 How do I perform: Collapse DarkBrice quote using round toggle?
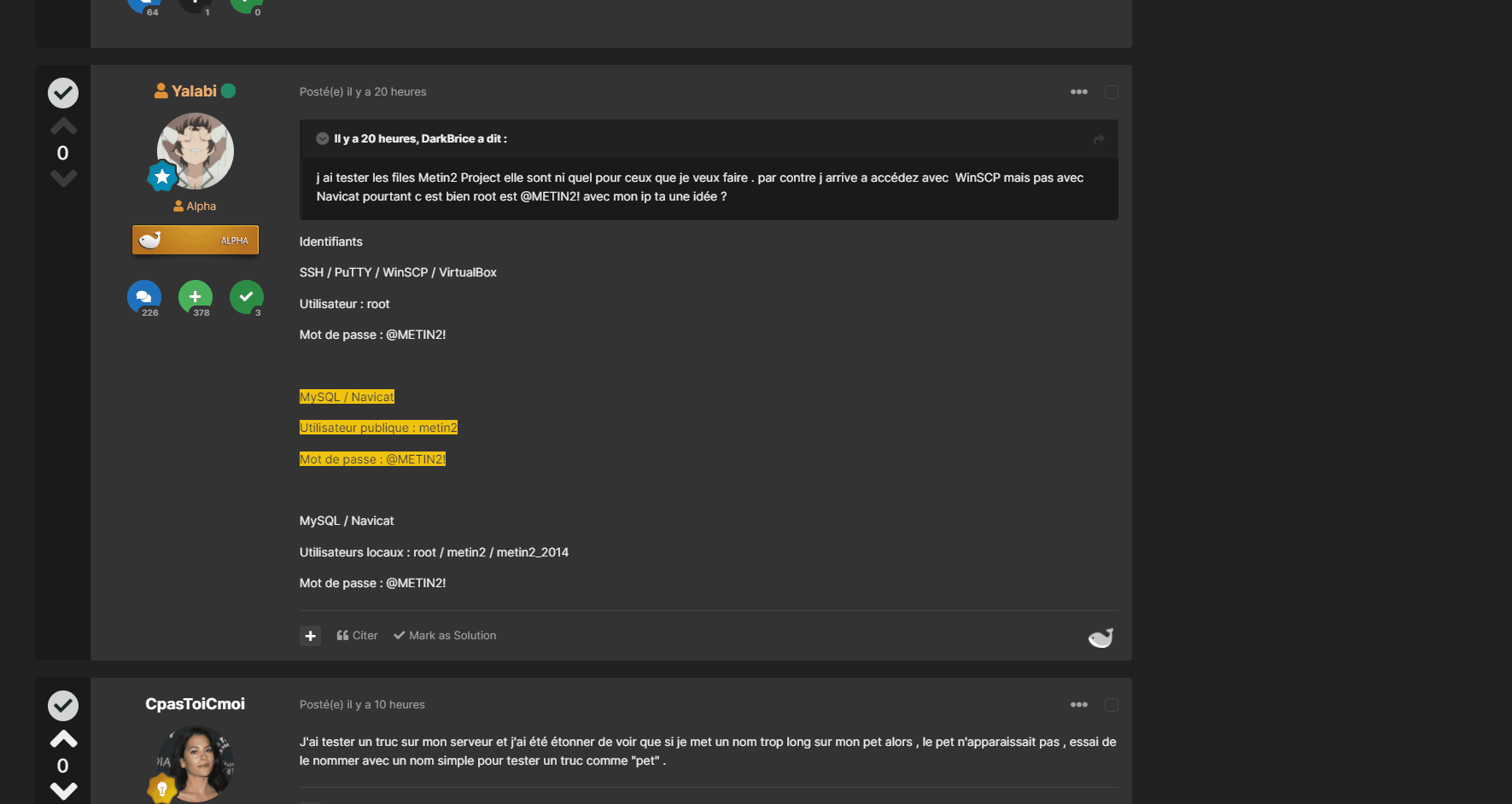point(323,139)
